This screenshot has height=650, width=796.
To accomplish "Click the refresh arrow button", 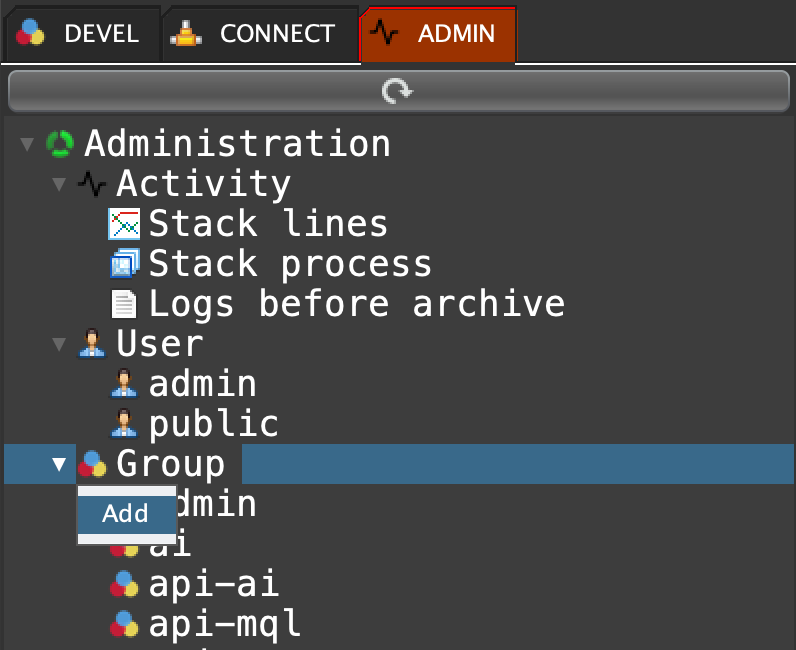I will 397,92.
